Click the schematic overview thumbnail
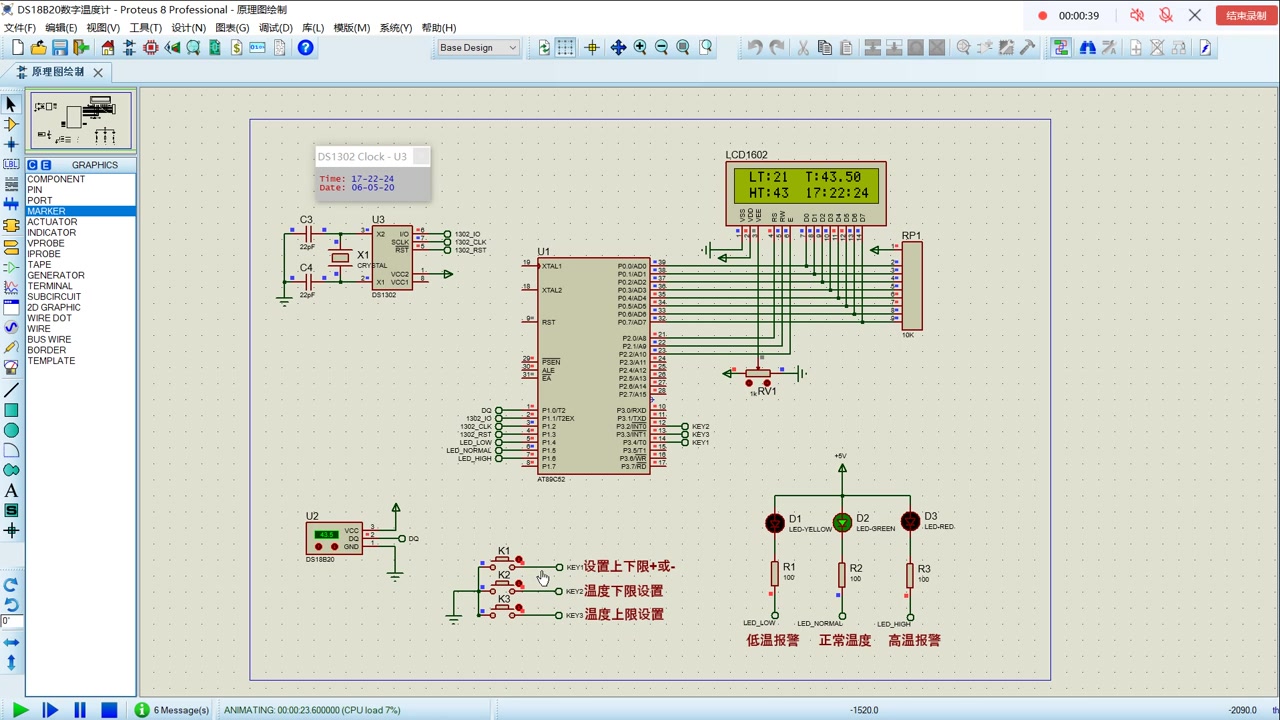The height and width of the screenshot is (720, 1280). click(81, 121)
